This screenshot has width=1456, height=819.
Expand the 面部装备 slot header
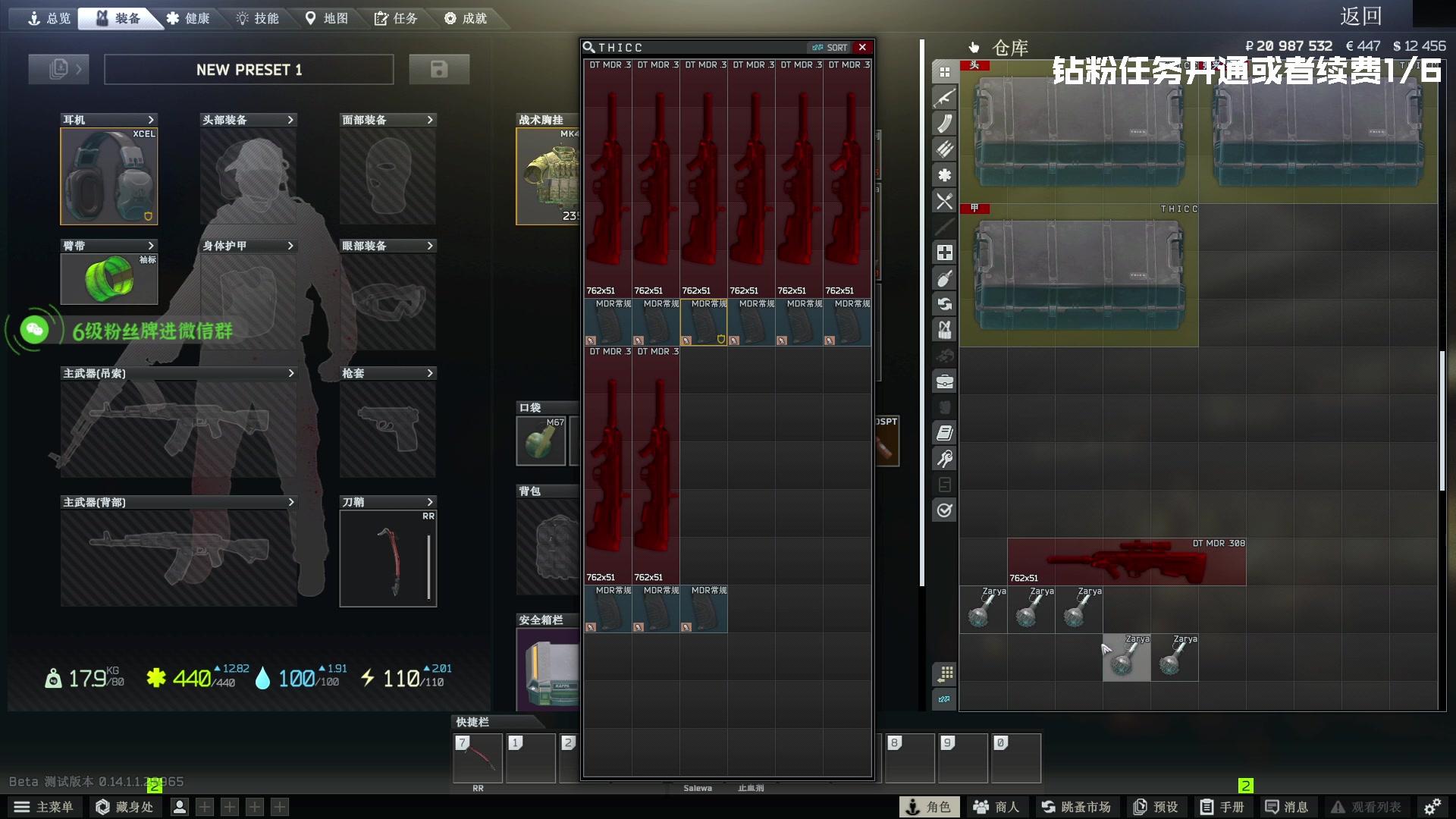[388, 120]
